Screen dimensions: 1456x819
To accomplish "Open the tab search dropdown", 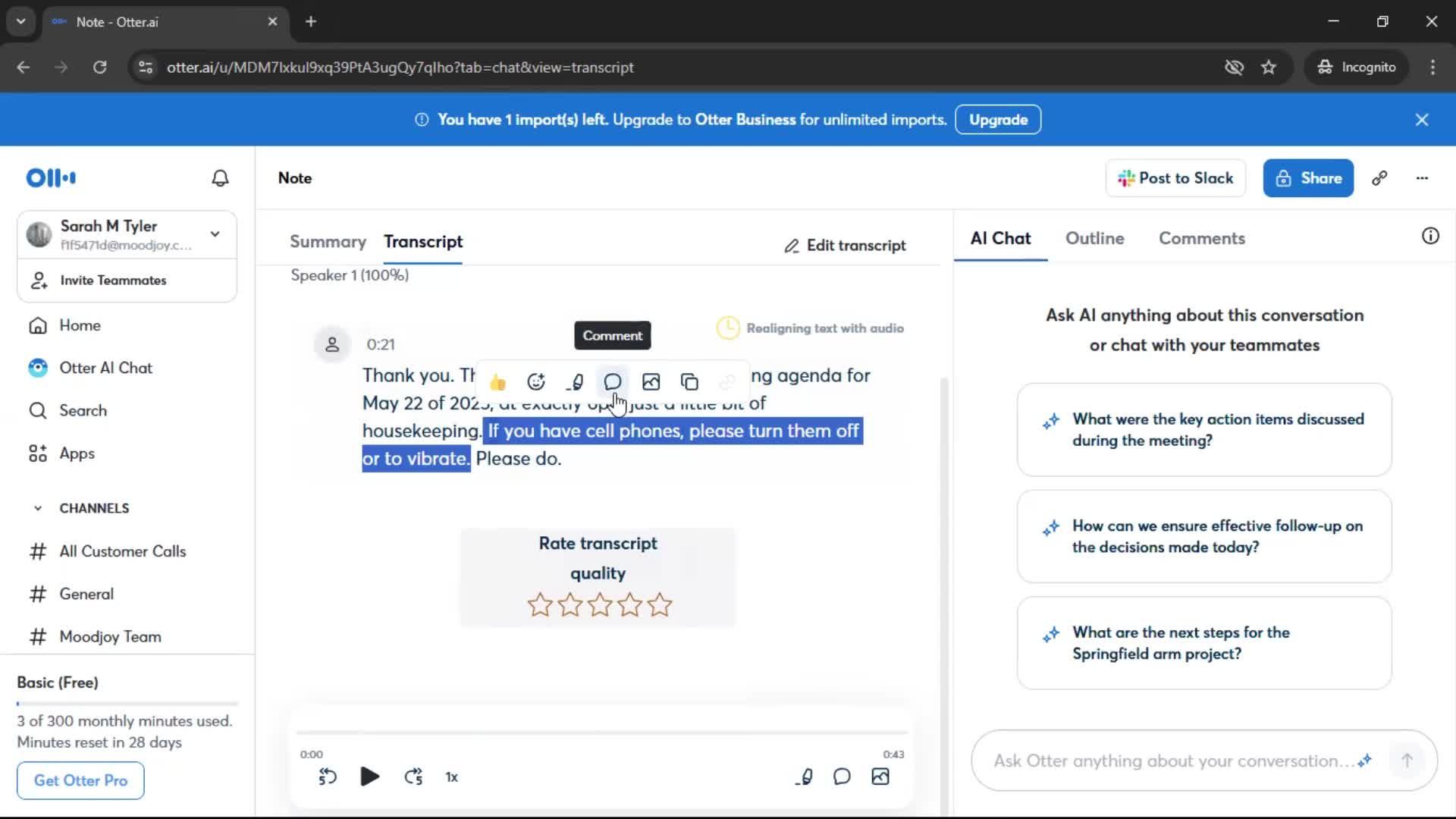I will click(21, 21).
